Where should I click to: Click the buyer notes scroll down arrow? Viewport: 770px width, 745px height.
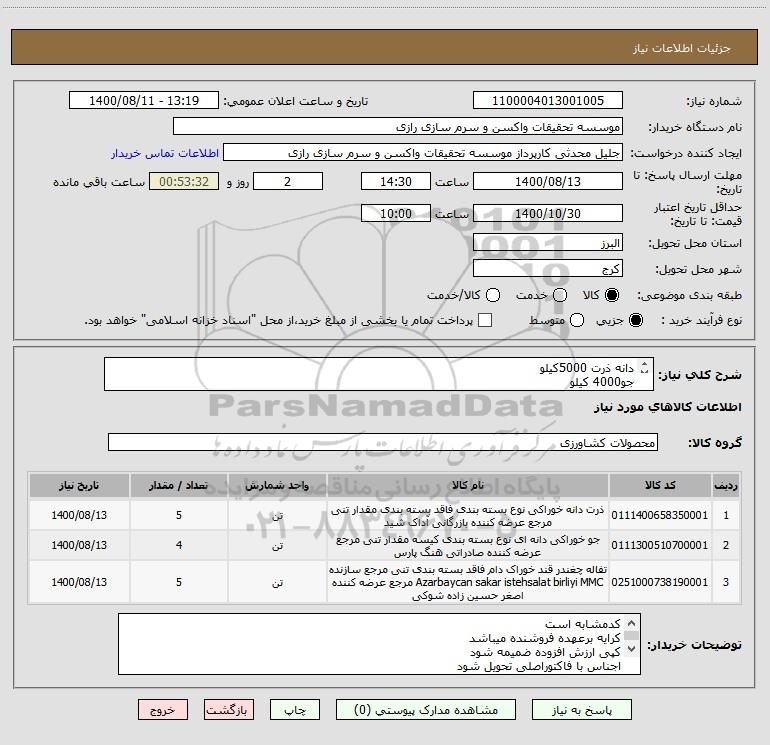632,648
